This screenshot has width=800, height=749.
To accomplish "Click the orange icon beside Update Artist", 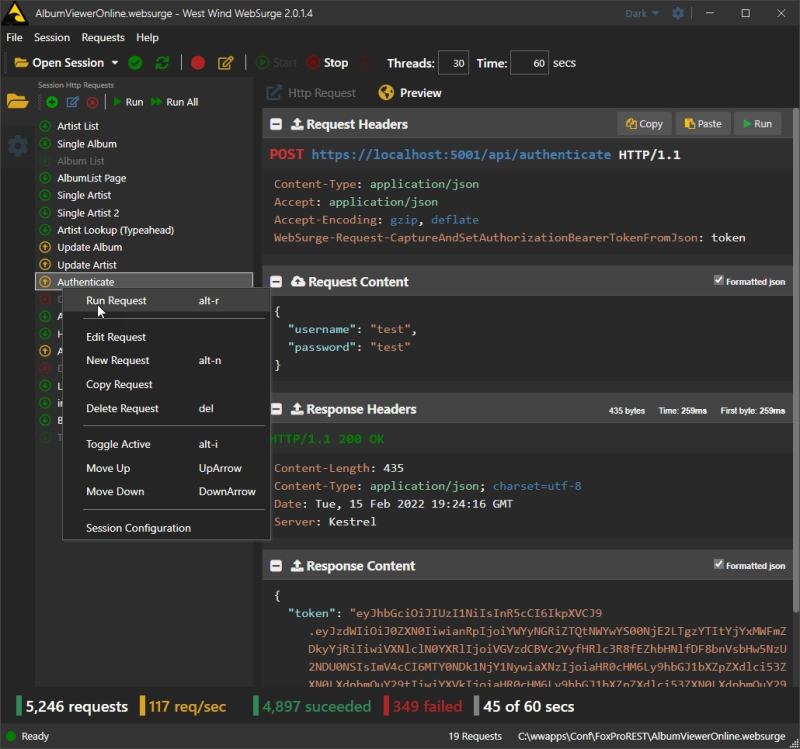I will [x=45, y=265].
